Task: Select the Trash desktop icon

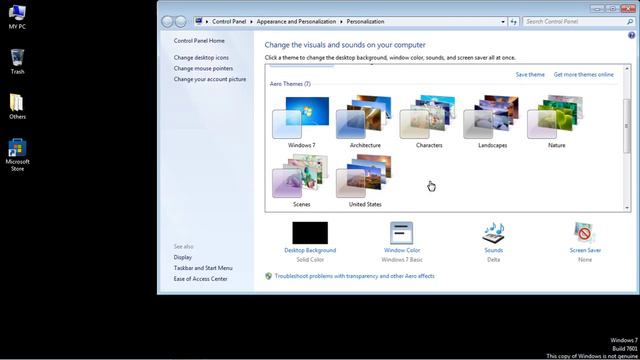Action: tap(17, 61)
